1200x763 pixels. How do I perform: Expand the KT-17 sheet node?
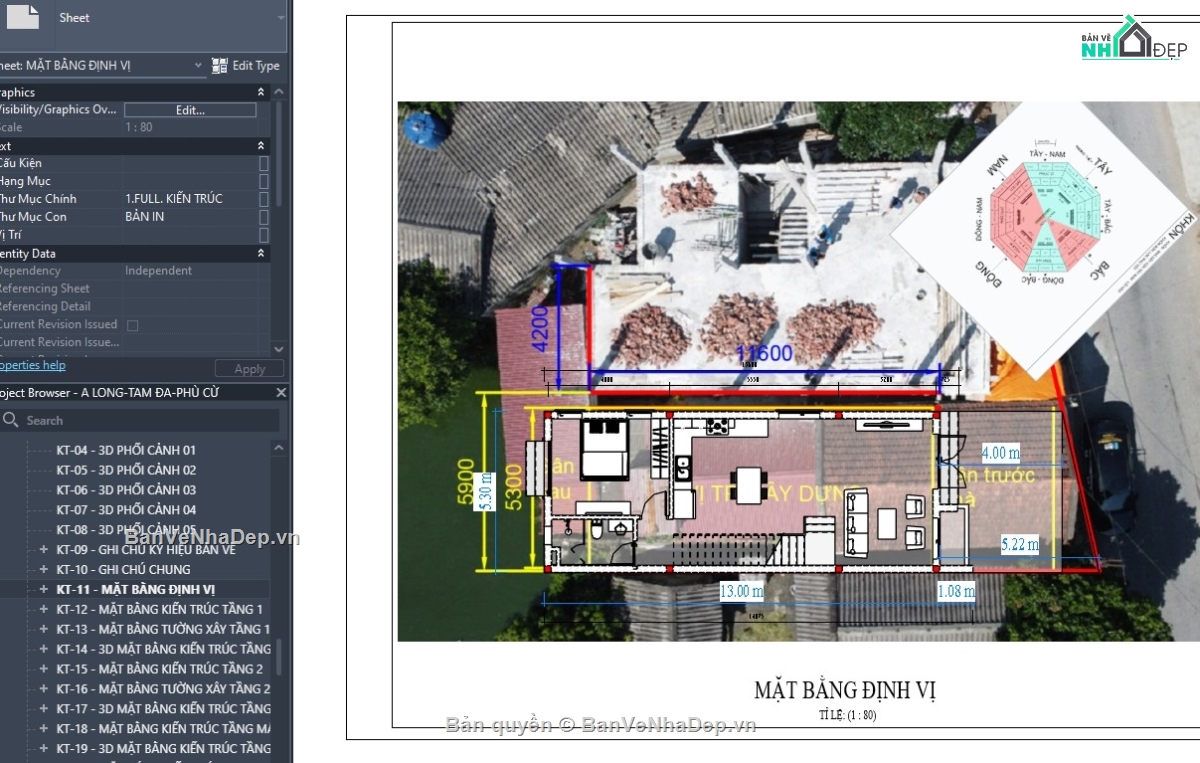point(43,709)
